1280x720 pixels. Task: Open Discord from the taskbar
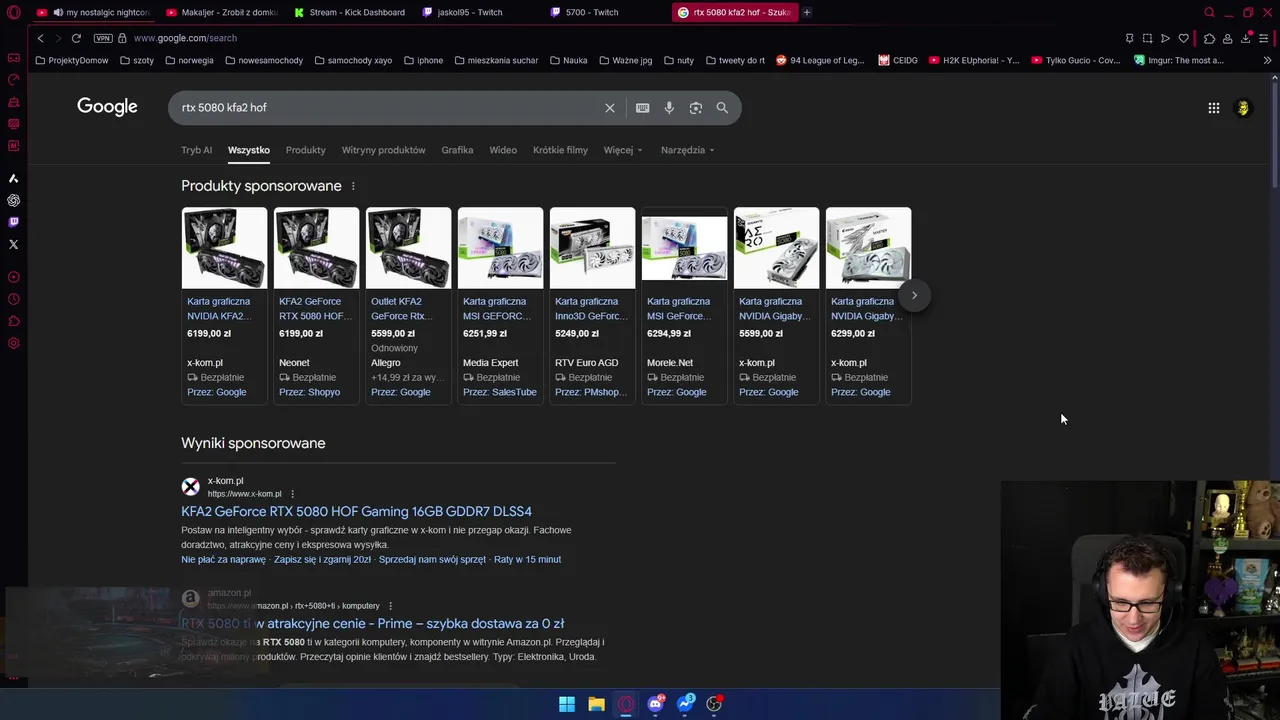pyautogui.click(x=655, y=704)
